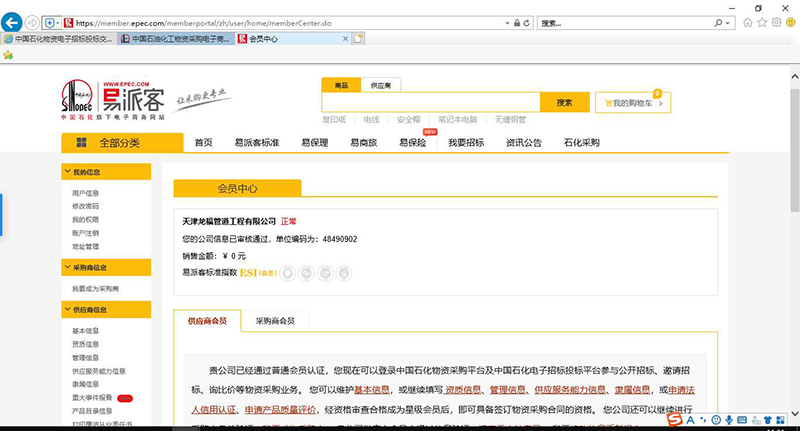Screen dimensions: 800x431
Task: Go back with the browser back arrow
Action: [11, 23]
